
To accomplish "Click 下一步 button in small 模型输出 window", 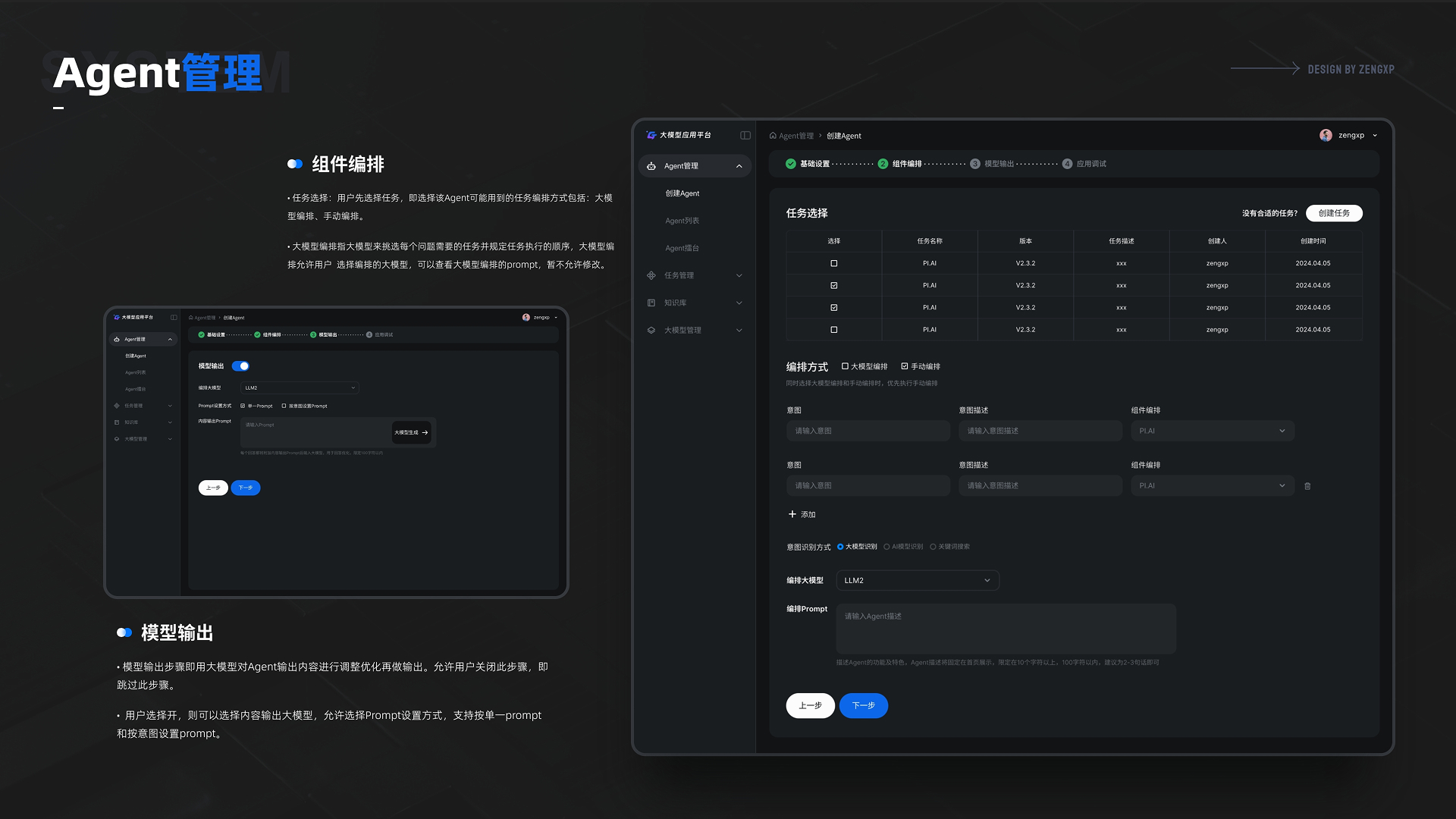I will [x=245, y=488].
